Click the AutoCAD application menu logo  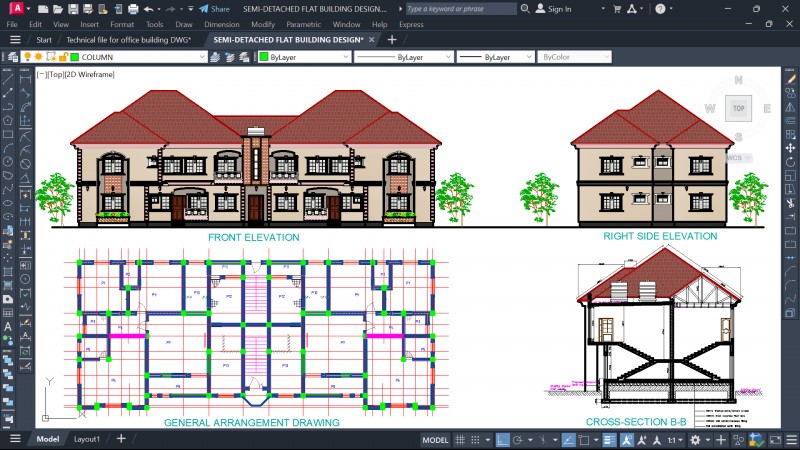(x=16, y=9)
